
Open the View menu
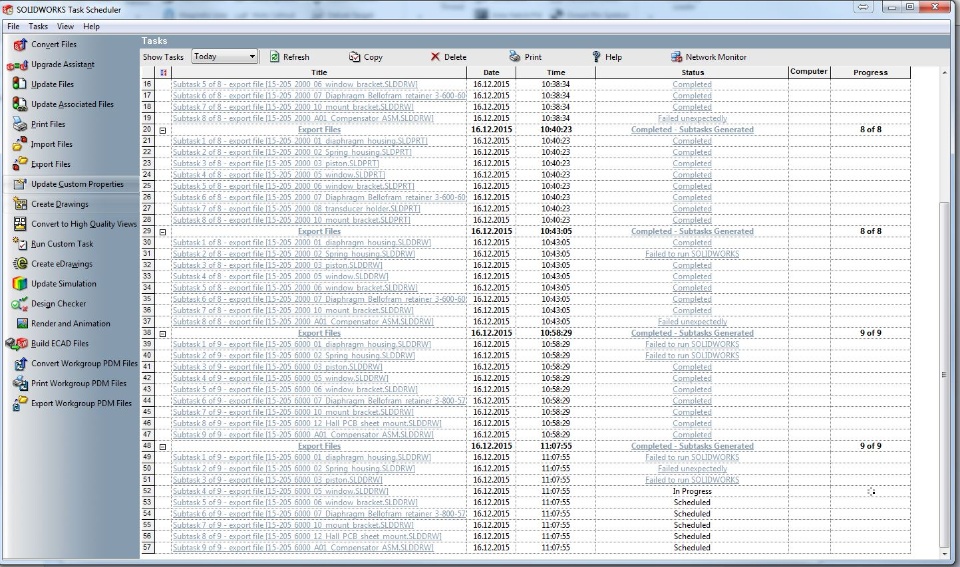[66, 26]
